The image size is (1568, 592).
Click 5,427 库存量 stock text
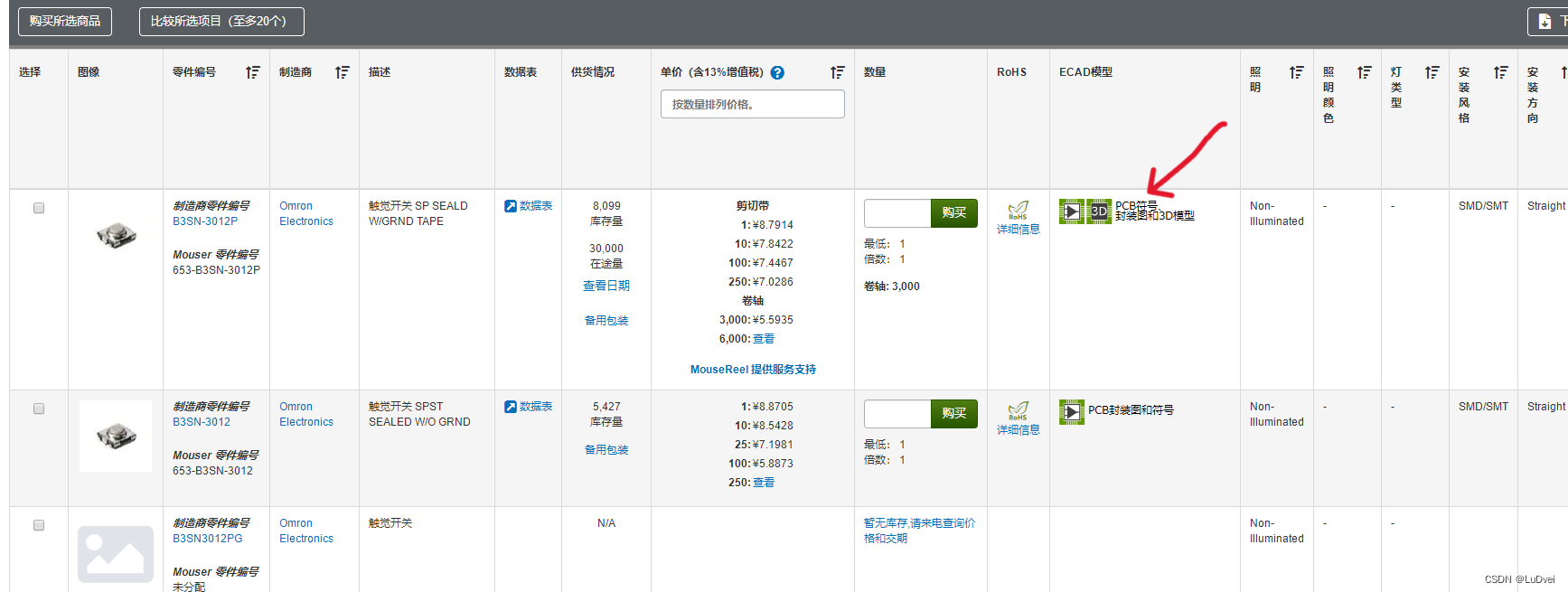coord(606,414)
